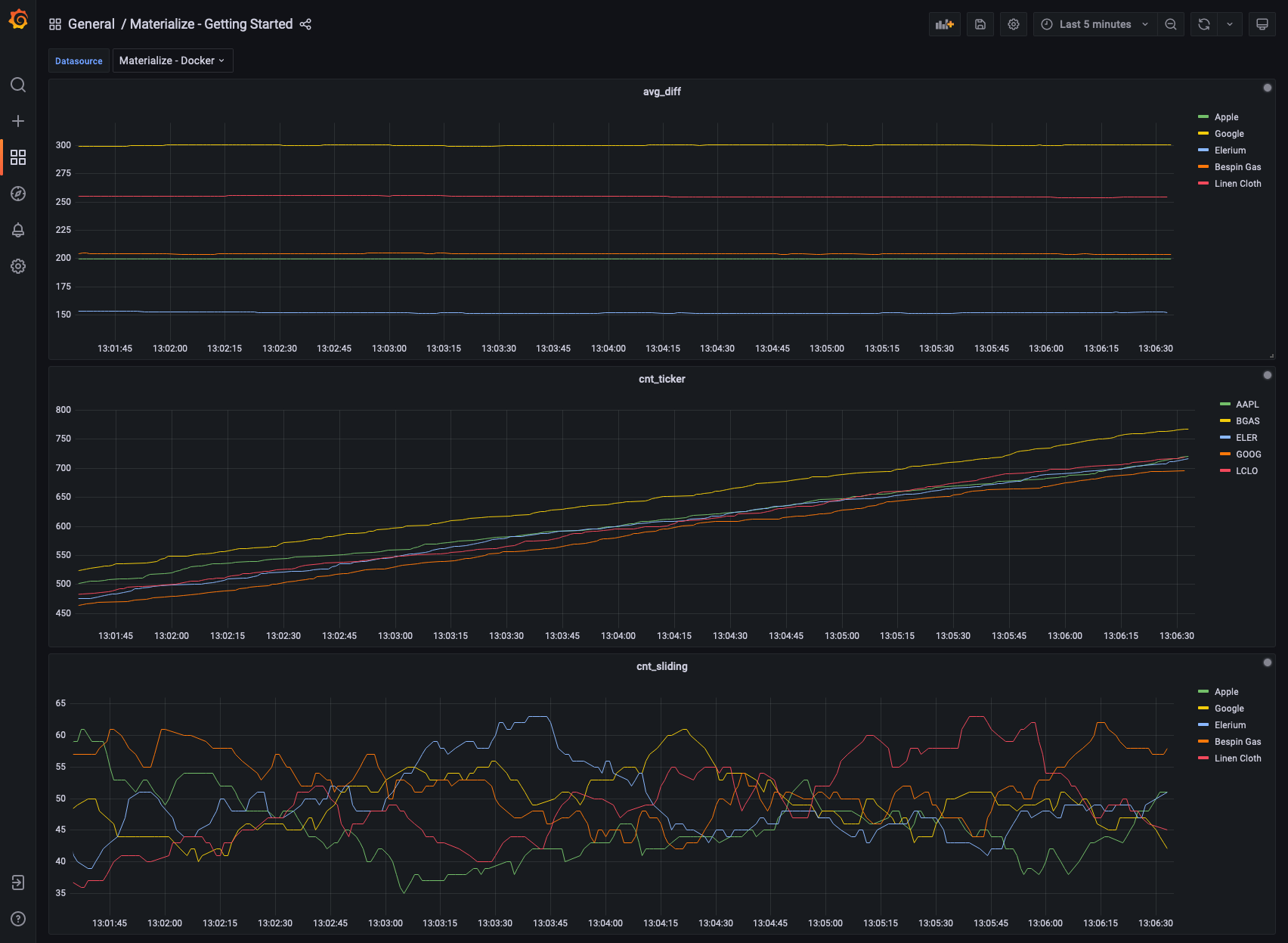Open the Grafana home logo
Viewport: 1288px width, 943px height.
tap(18, 20)
